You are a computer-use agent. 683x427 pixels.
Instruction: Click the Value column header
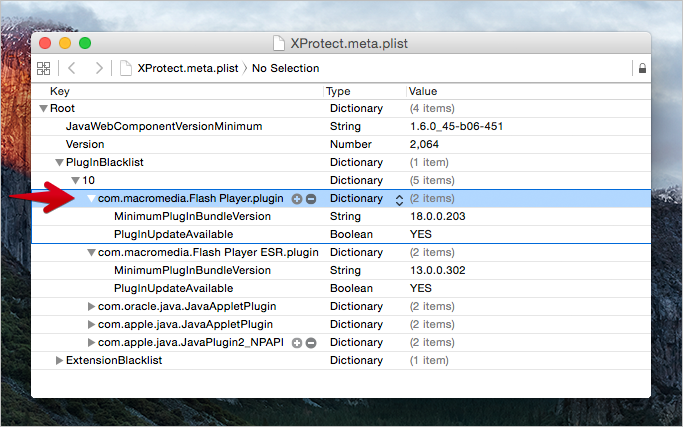tap(423, 91)
